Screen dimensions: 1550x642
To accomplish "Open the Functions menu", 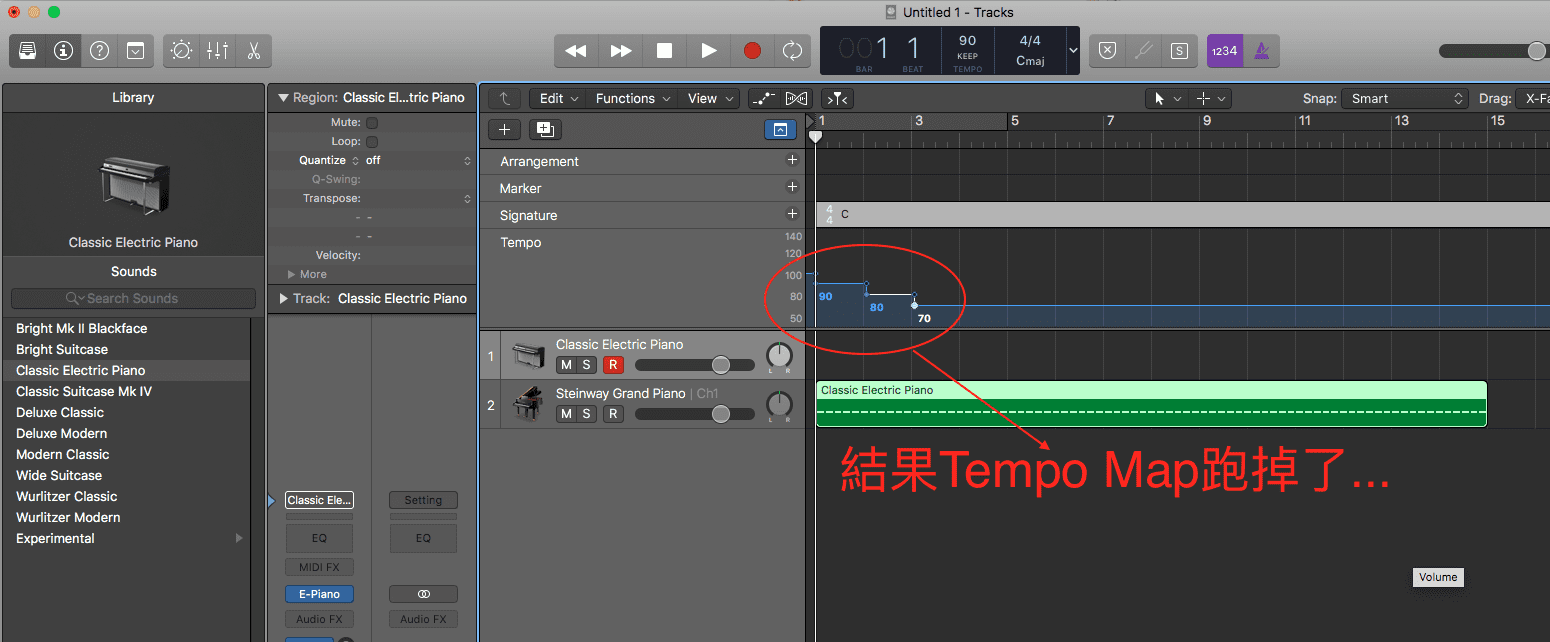I will pos(632,98).
